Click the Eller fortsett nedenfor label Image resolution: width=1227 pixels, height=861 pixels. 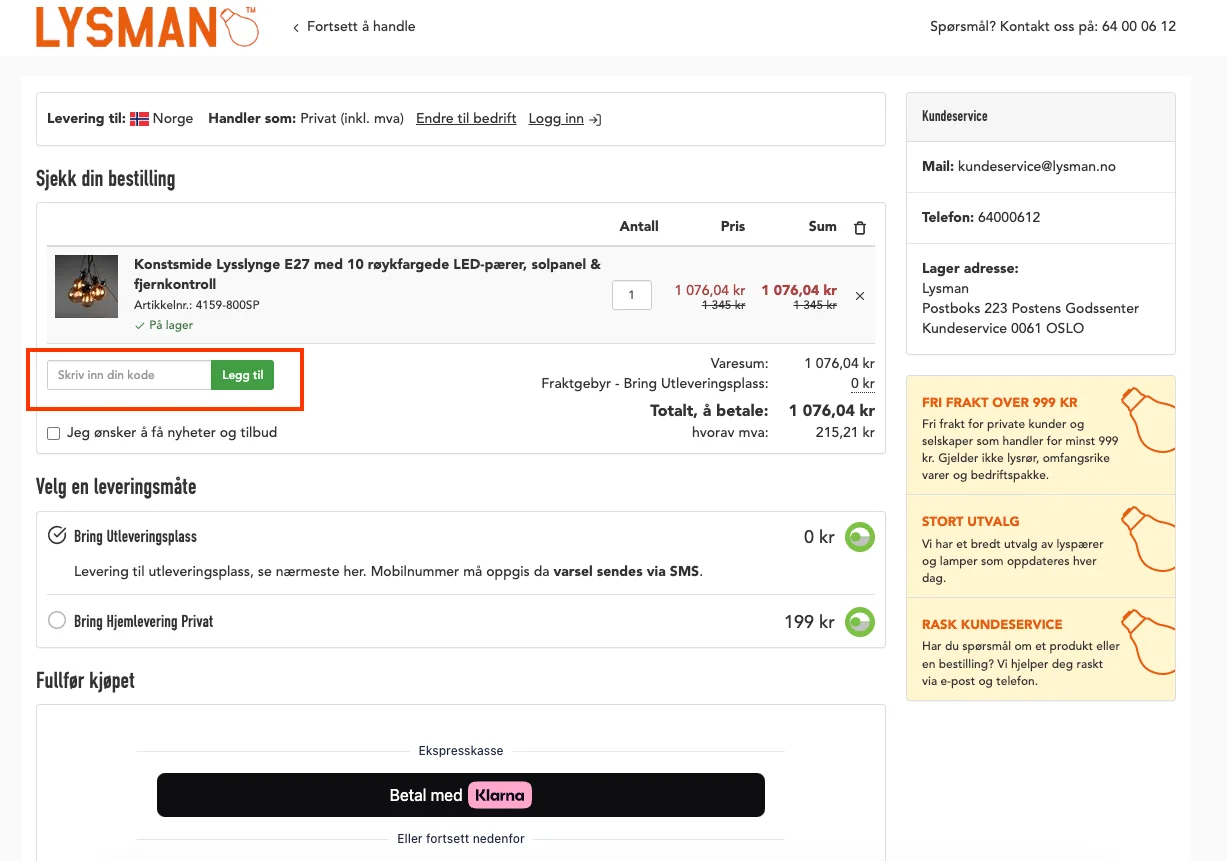461,838
